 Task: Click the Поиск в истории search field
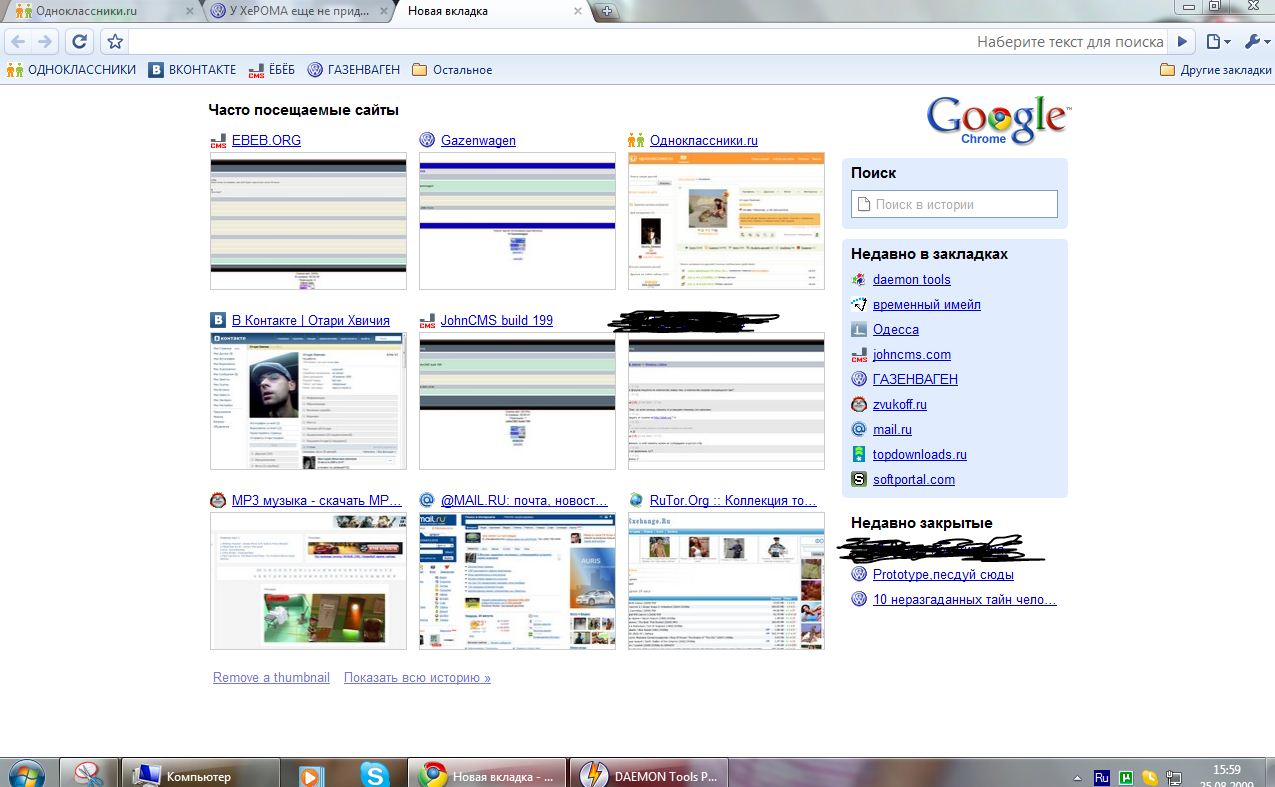[954, 204]
